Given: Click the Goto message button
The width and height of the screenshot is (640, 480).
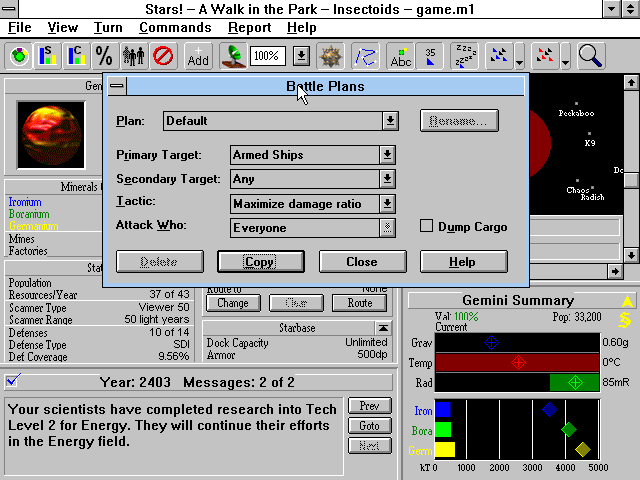Looking at the screenshot, I should (x=370, y=426).
